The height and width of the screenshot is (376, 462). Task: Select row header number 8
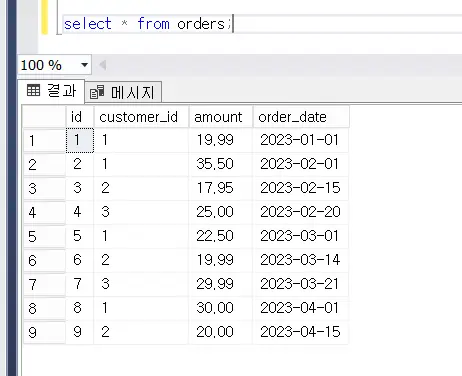point(44,309)
